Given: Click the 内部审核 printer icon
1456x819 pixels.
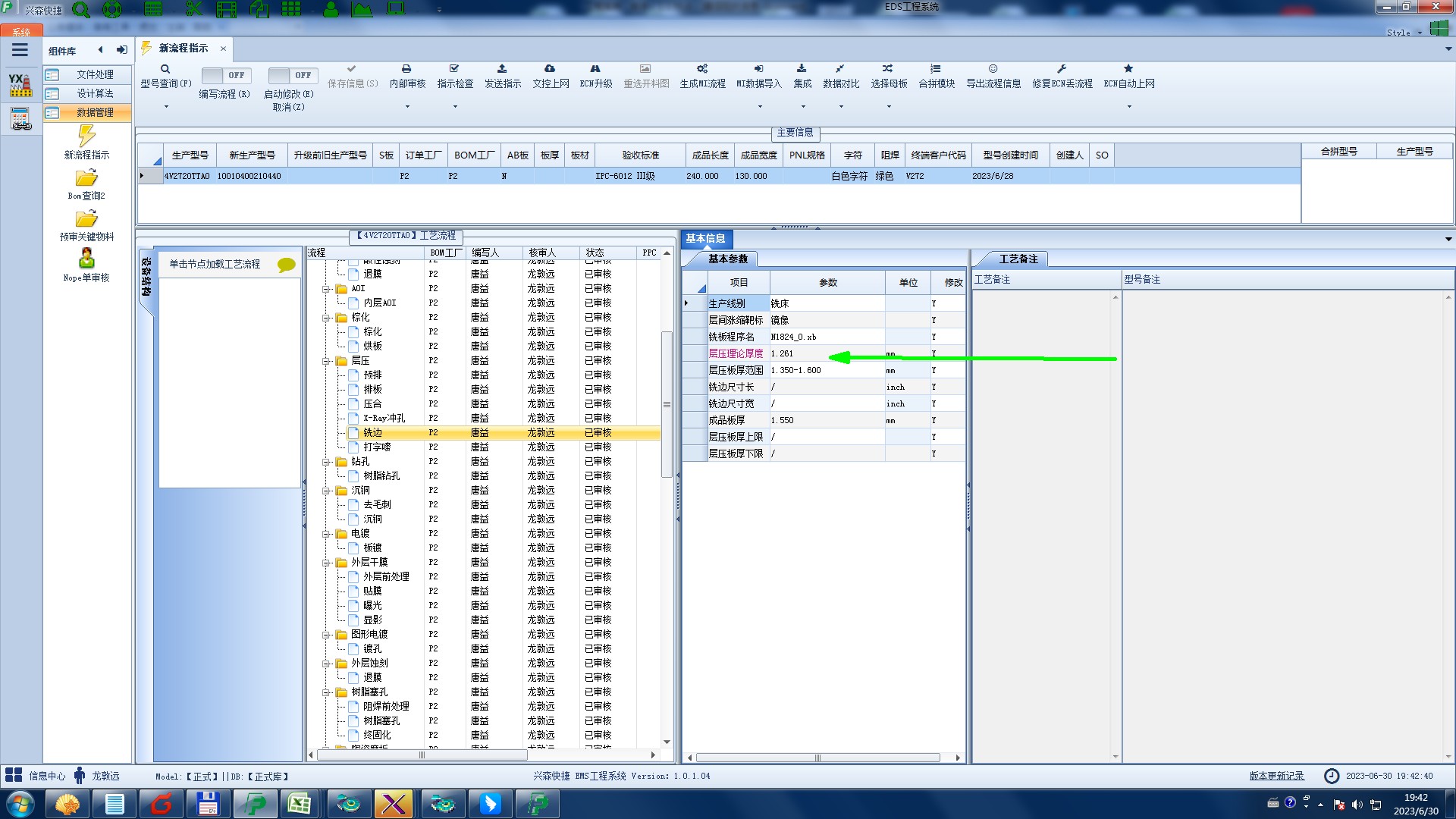Looking at the screenshot, I should pos(406,69).
